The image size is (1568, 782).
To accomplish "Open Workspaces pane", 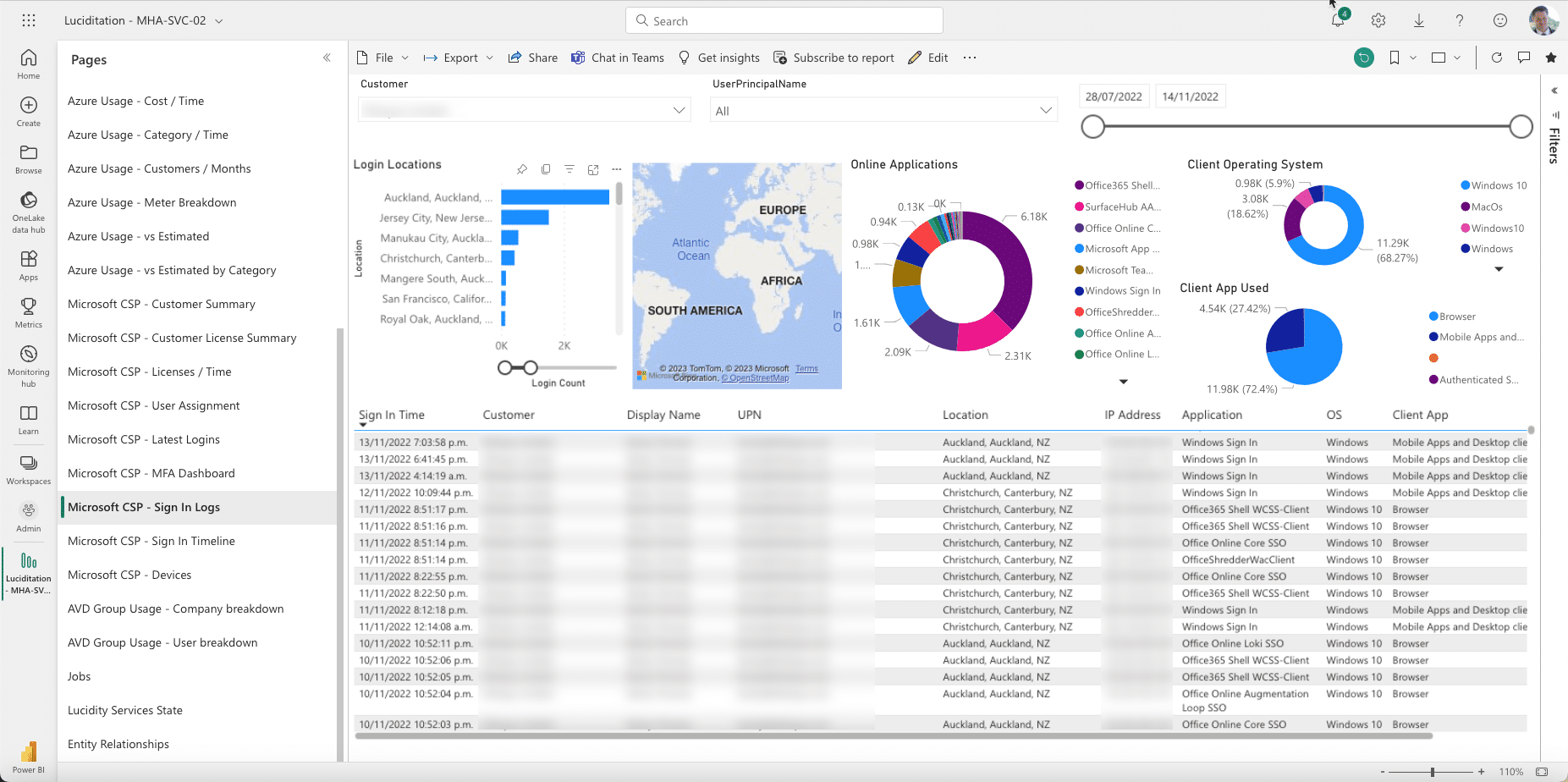I will point(29,470).
